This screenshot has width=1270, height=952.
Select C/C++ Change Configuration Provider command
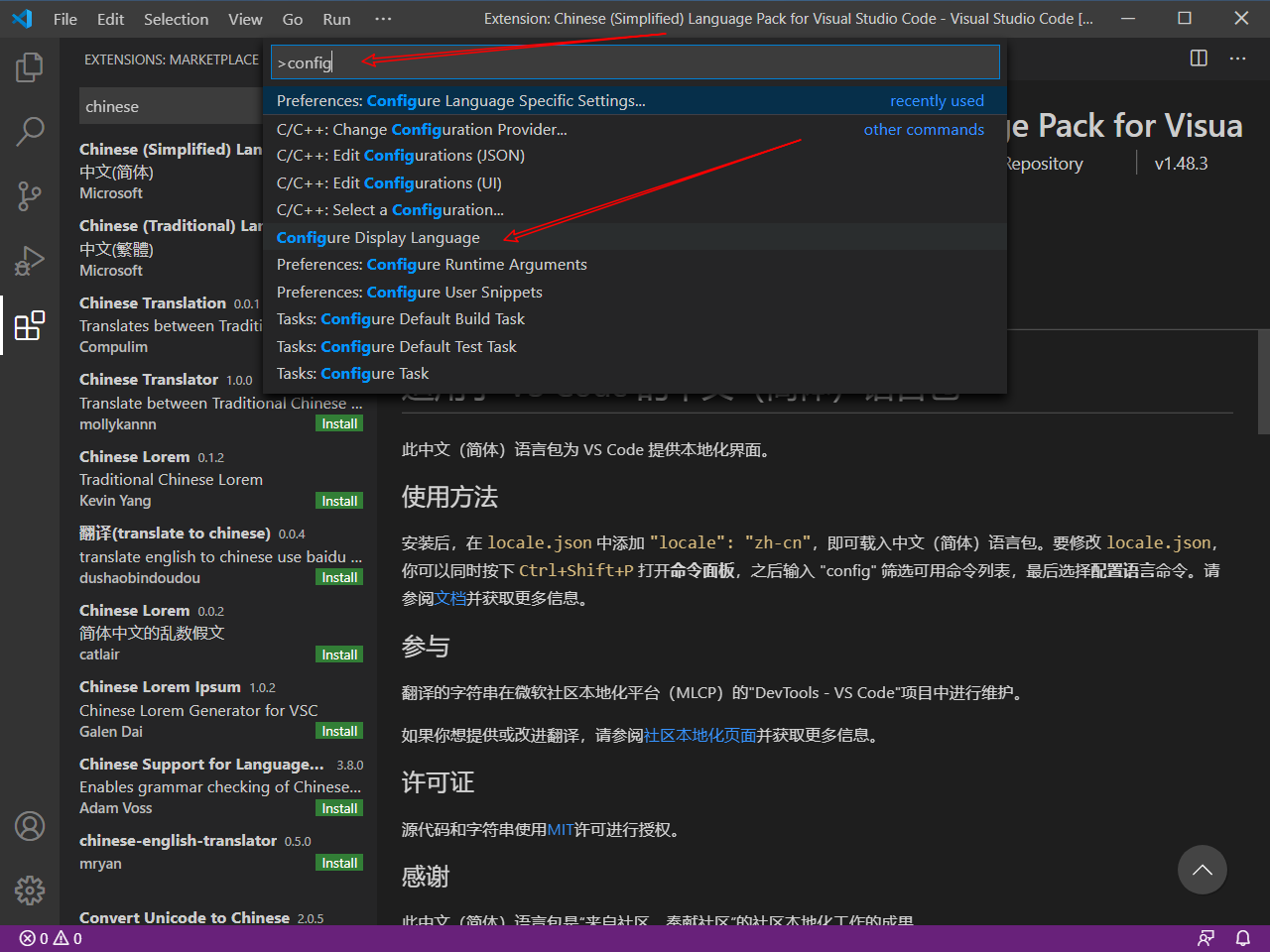point(635,129)
